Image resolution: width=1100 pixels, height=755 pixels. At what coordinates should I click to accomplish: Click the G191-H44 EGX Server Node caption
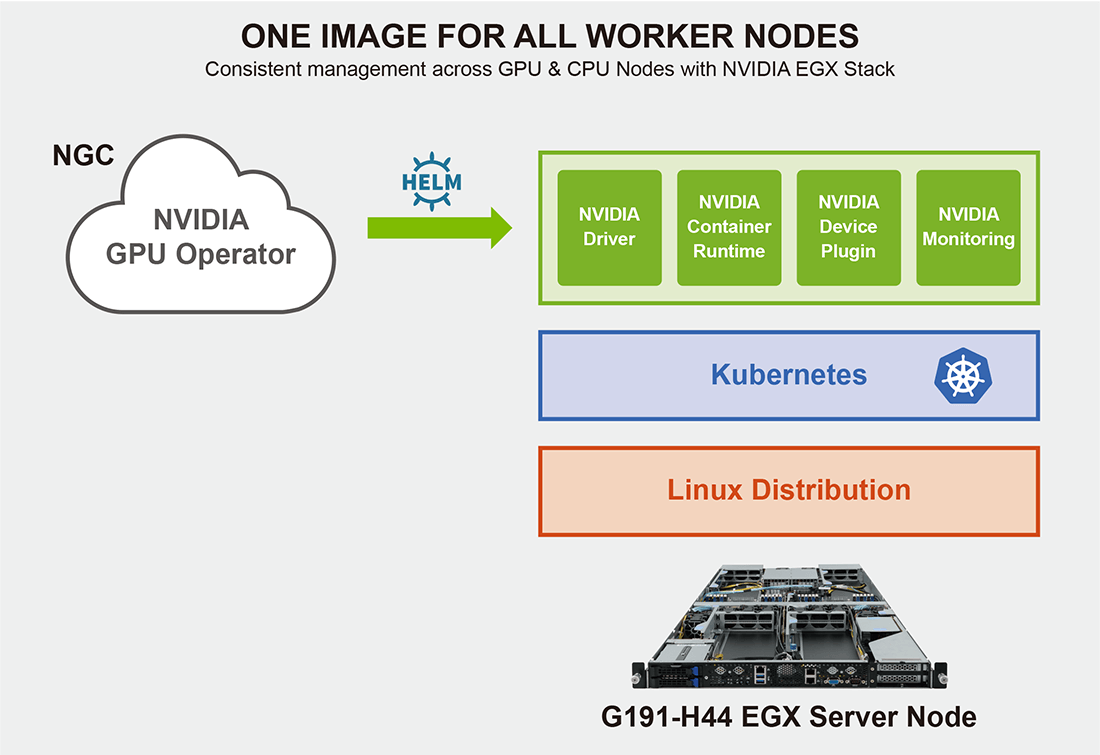pos(788,717)
